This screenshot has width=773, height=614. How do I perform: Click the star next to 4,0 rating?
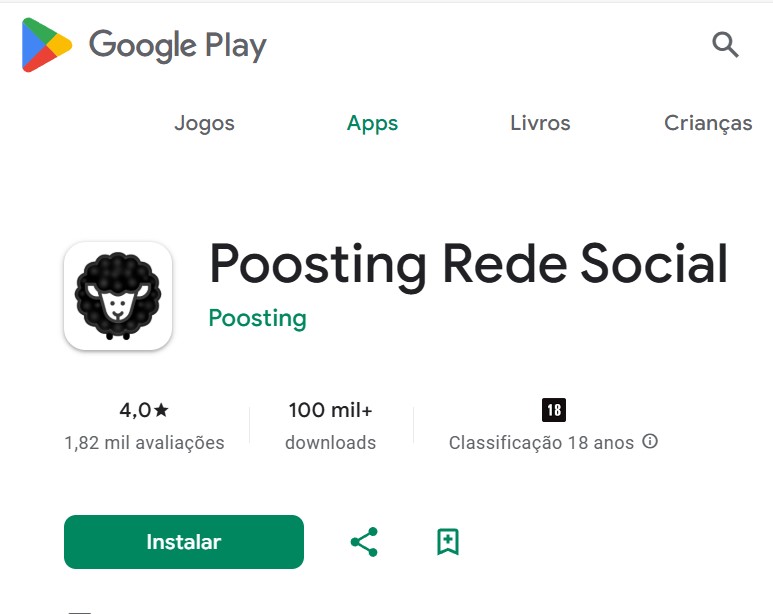tap(161, 410)
